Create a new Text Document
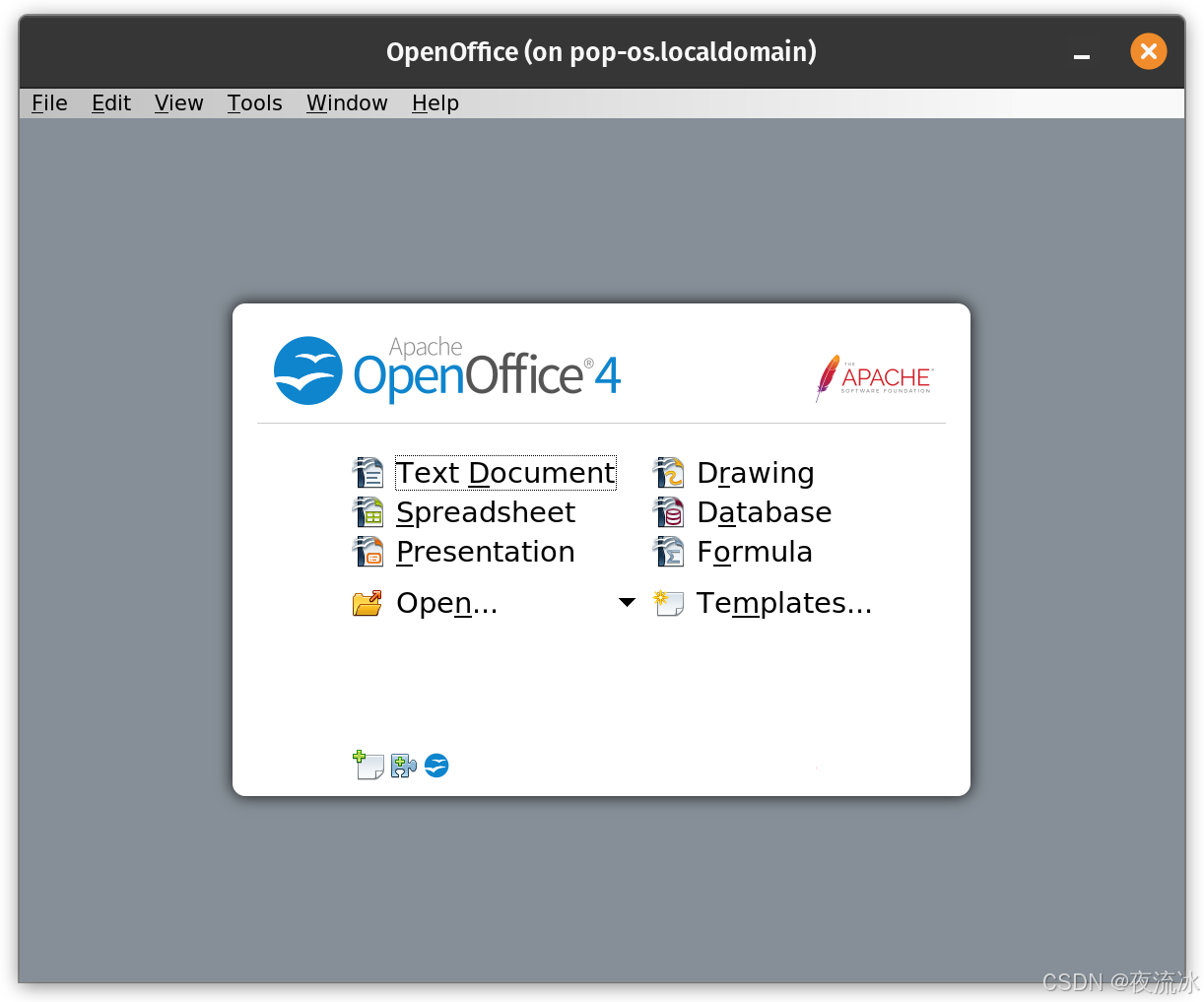This screenshot has width=1204, height=1002. pyautogui.click(x=505, y=473)
